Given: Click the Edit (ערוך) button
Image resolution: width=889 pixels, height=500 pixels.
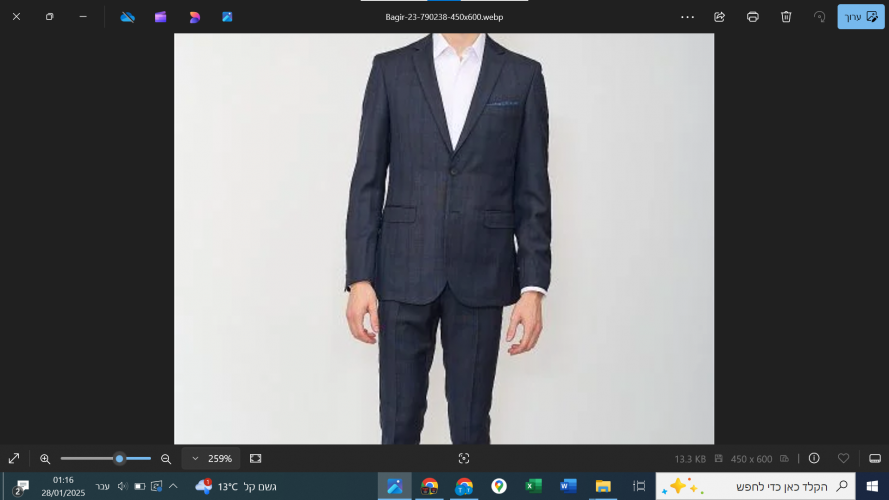Looking at the screenshot, I should tap(860, 17).
